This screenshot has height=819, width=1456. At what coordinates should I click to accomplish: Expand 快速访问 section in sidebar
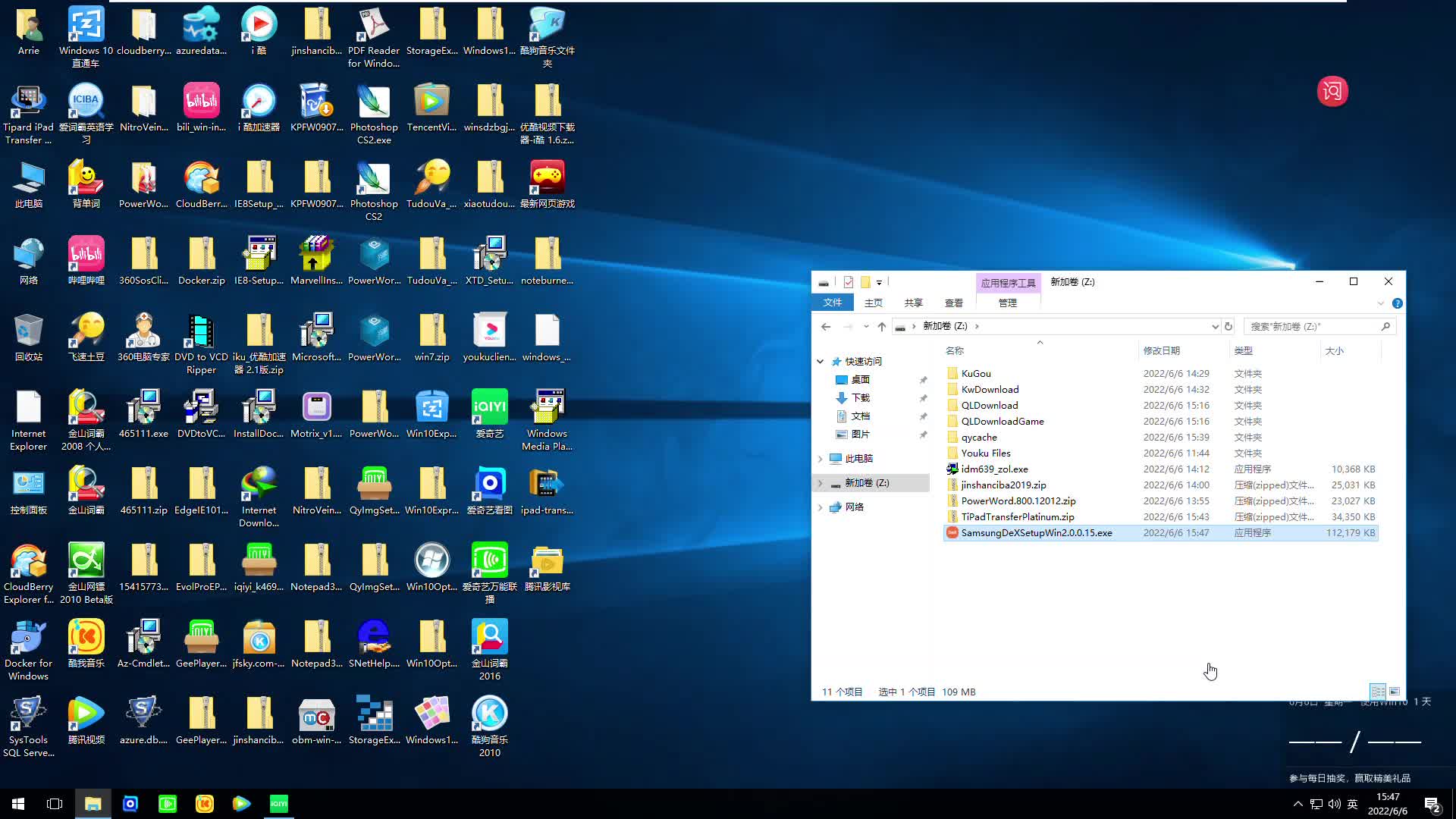click(819, 361)
